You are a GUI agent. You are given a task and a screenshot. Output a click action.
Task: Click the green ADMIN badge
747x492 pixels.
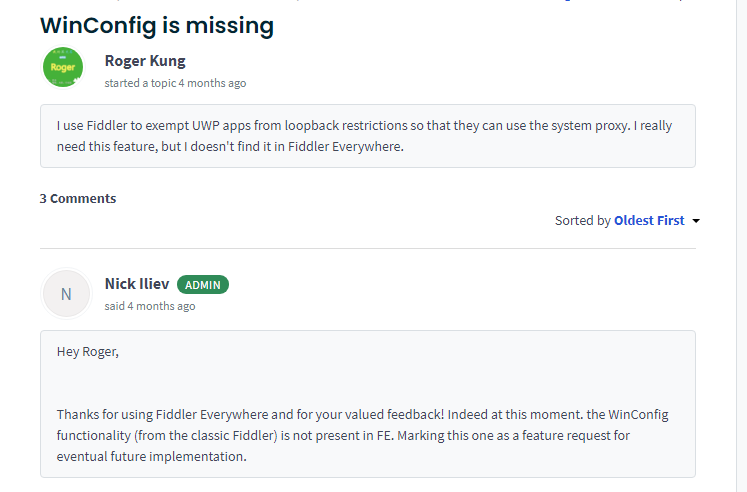tap(203, 285)
